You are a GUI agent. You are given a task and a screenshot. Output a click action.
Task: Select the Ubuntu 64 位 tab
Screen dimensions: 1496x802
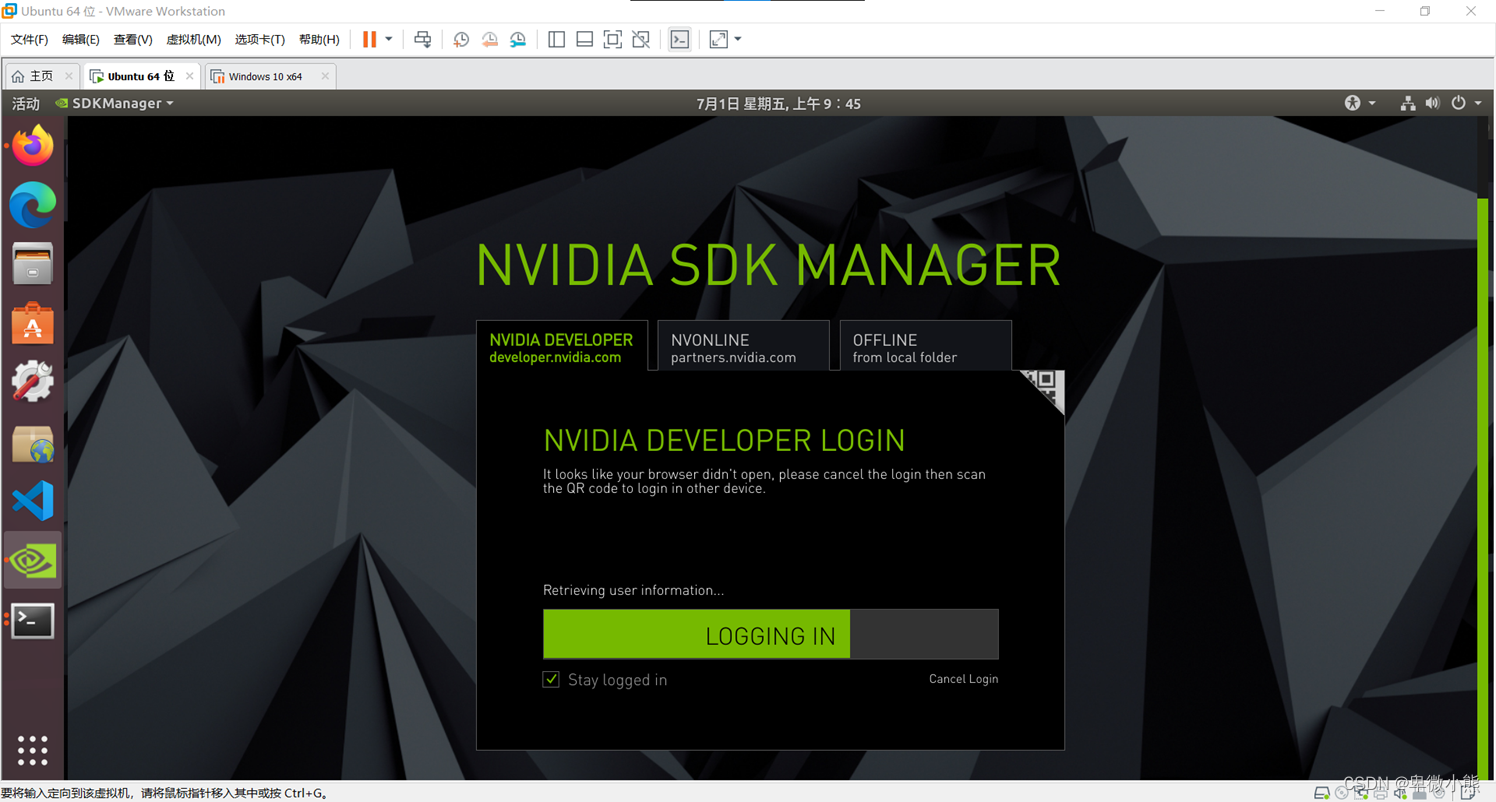coord(141,76)
